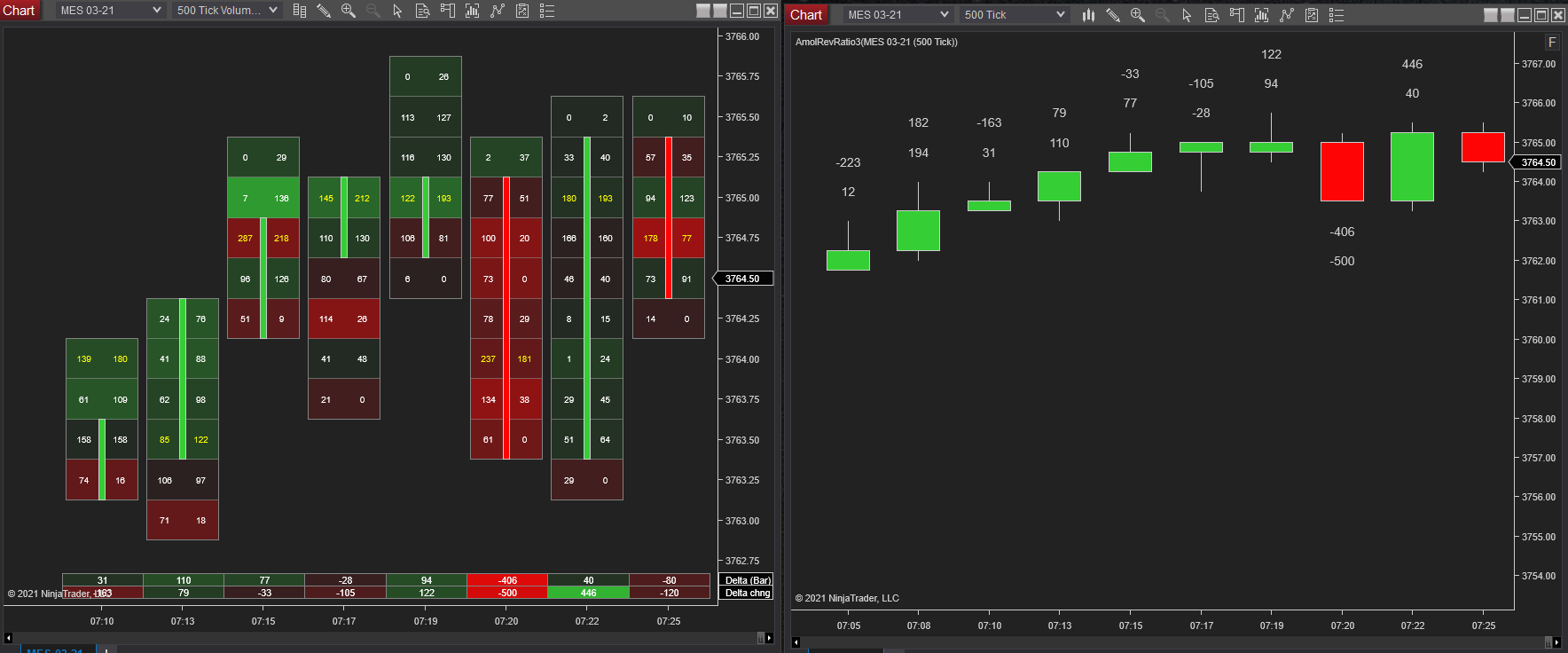The height and width of the screenshot is (653, 1568).
Task: Click the -223 value above first candle
Action: [848, 162]
